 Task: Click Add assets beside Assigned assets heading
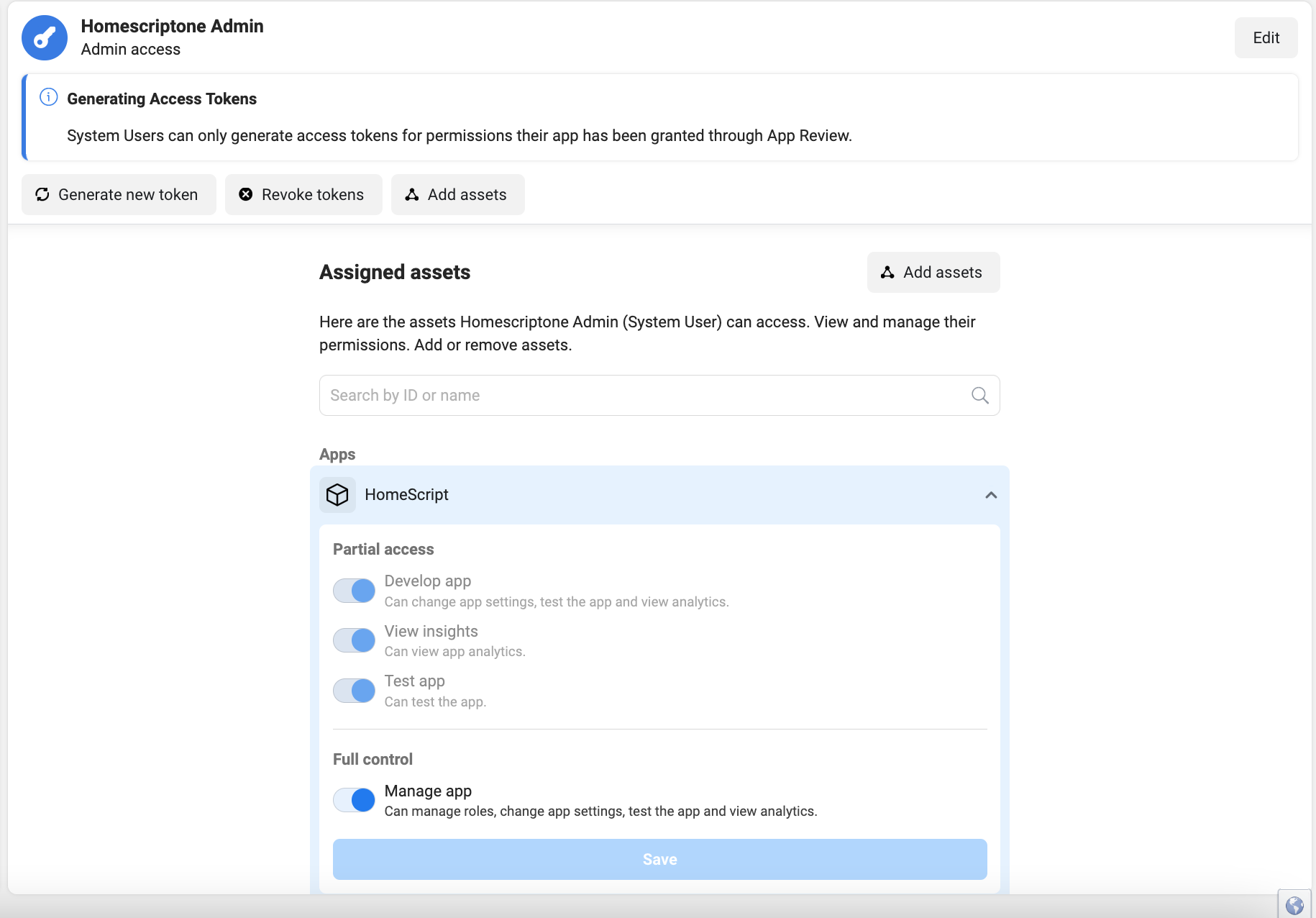click(x=933, y=272)
